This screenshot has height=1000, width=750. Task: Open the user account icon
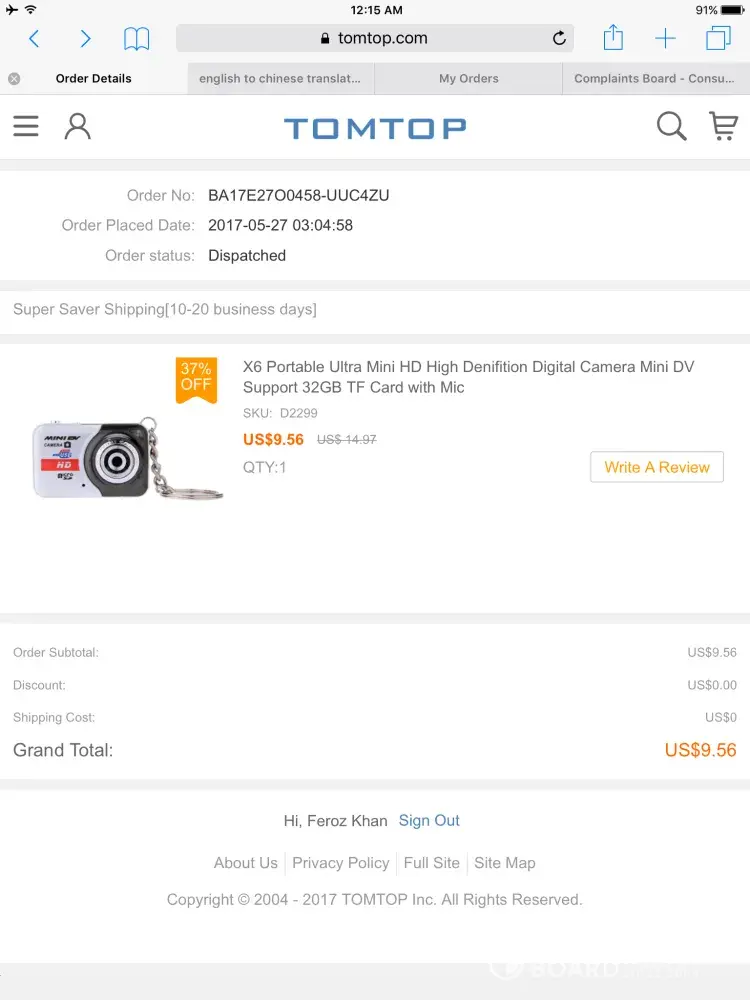[x=77, y=126]
